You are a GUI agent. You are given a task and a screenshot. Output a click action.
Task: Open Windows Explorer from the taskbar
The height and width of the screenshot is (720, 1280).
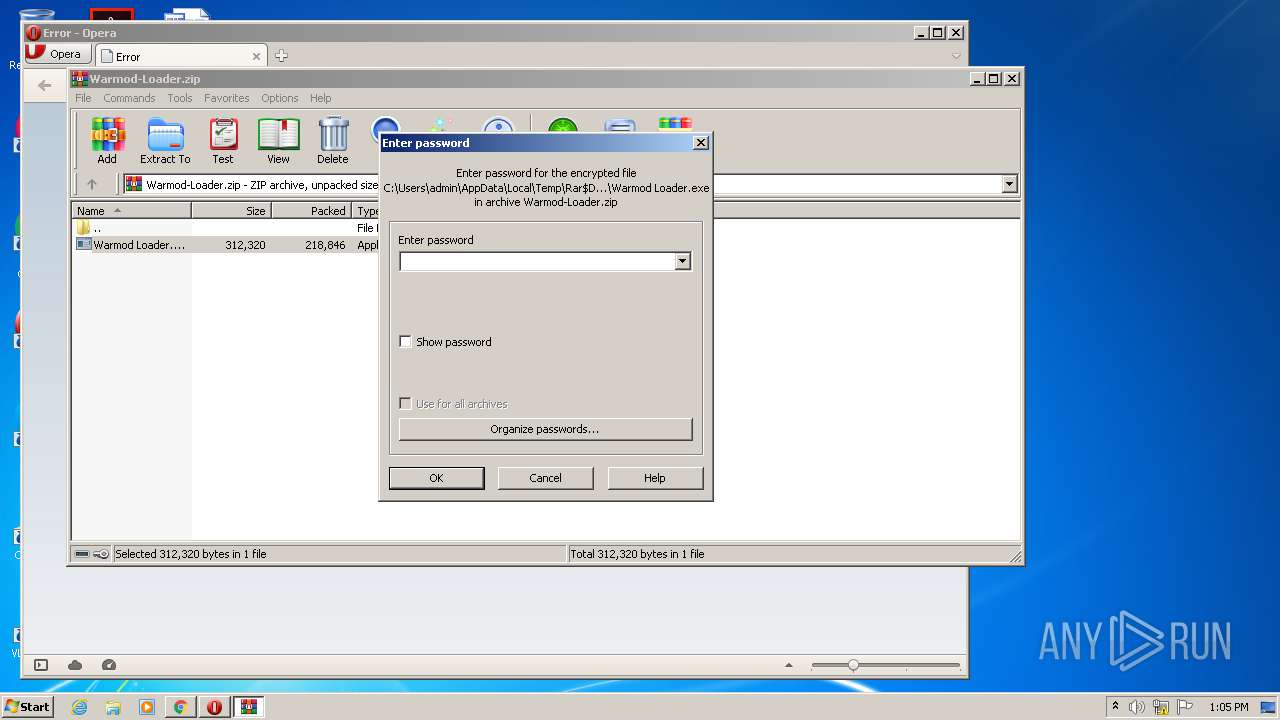[113, 707]
